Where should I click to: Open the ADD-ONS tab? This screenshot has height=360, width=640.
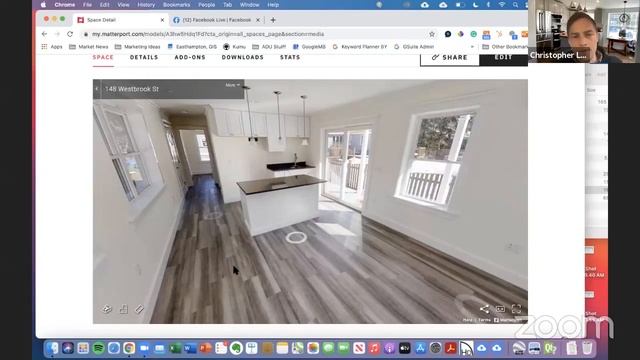[190, 58]
